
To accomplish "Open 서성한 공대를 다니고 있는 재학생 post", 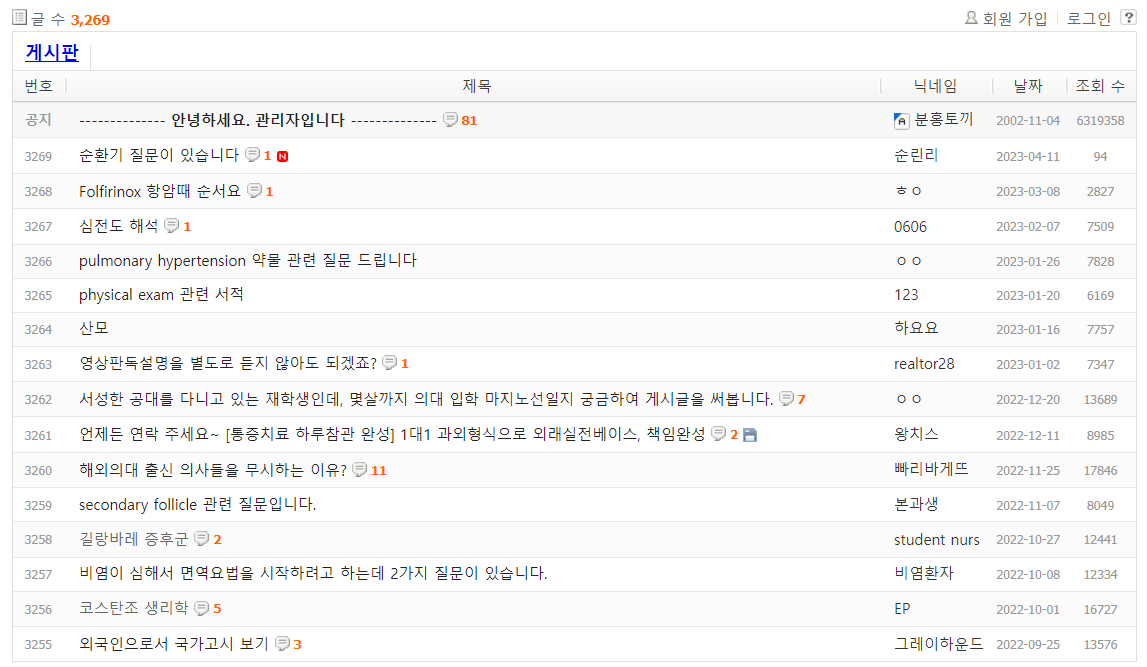I will 426,399.
